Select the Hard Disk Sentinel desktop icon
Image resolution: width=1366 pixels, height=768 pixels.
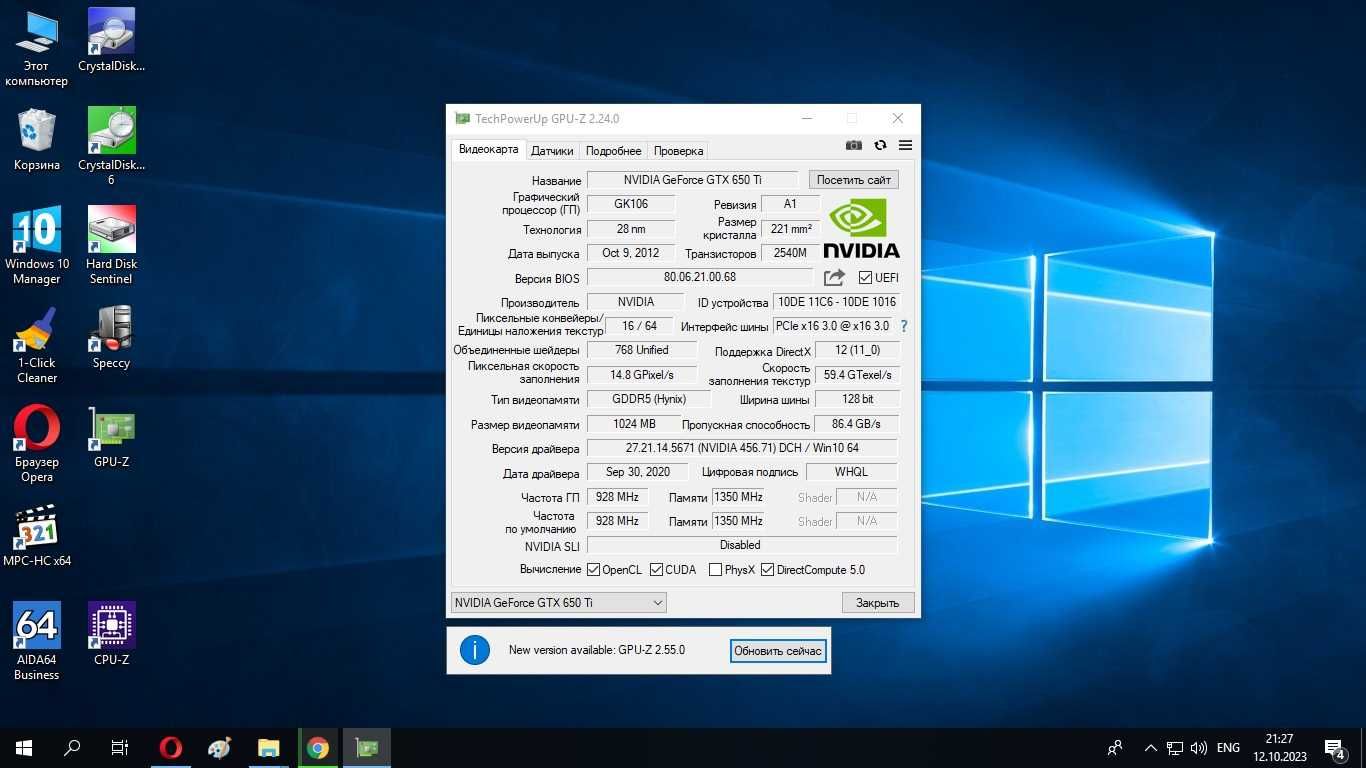pos(111,245)
